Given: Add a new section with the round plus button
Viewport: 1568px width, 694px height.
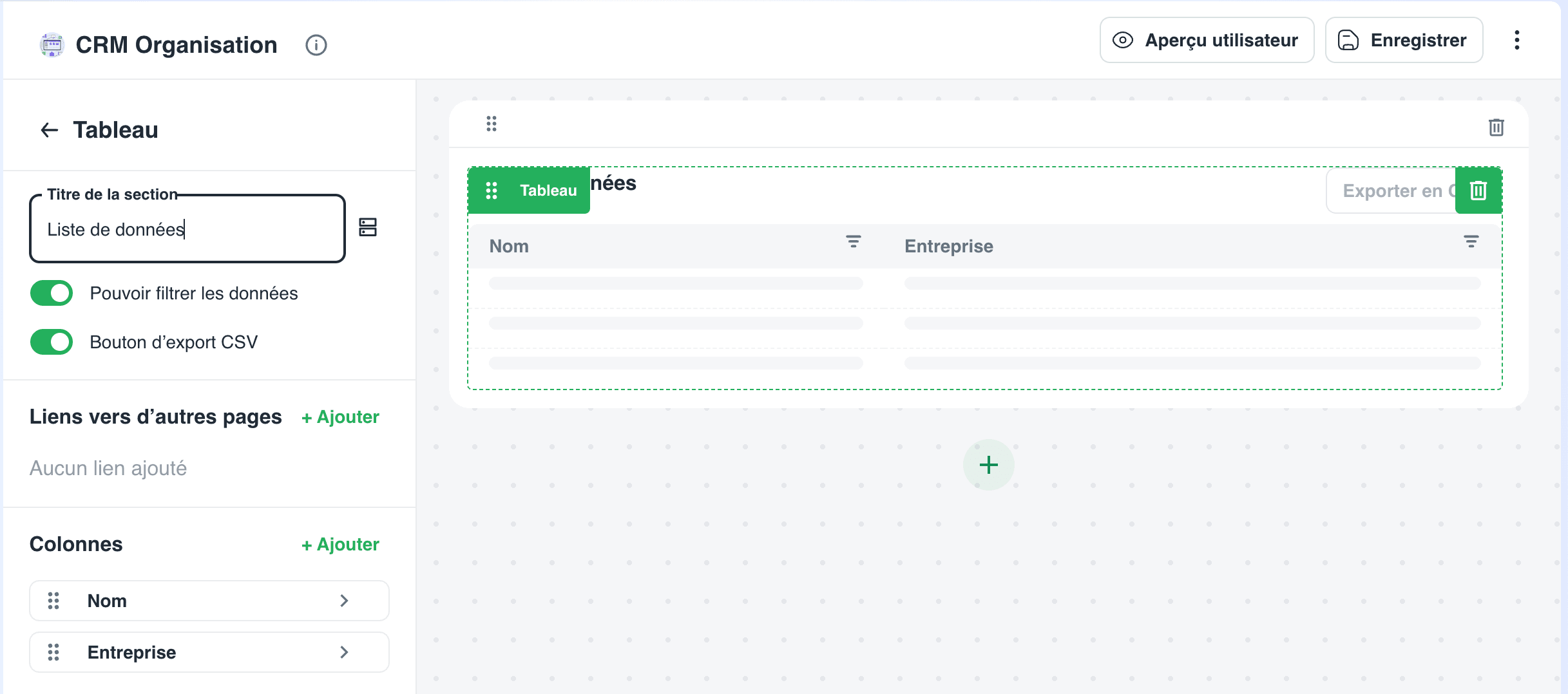Looking at the screenshot, I should click(988, 465).
